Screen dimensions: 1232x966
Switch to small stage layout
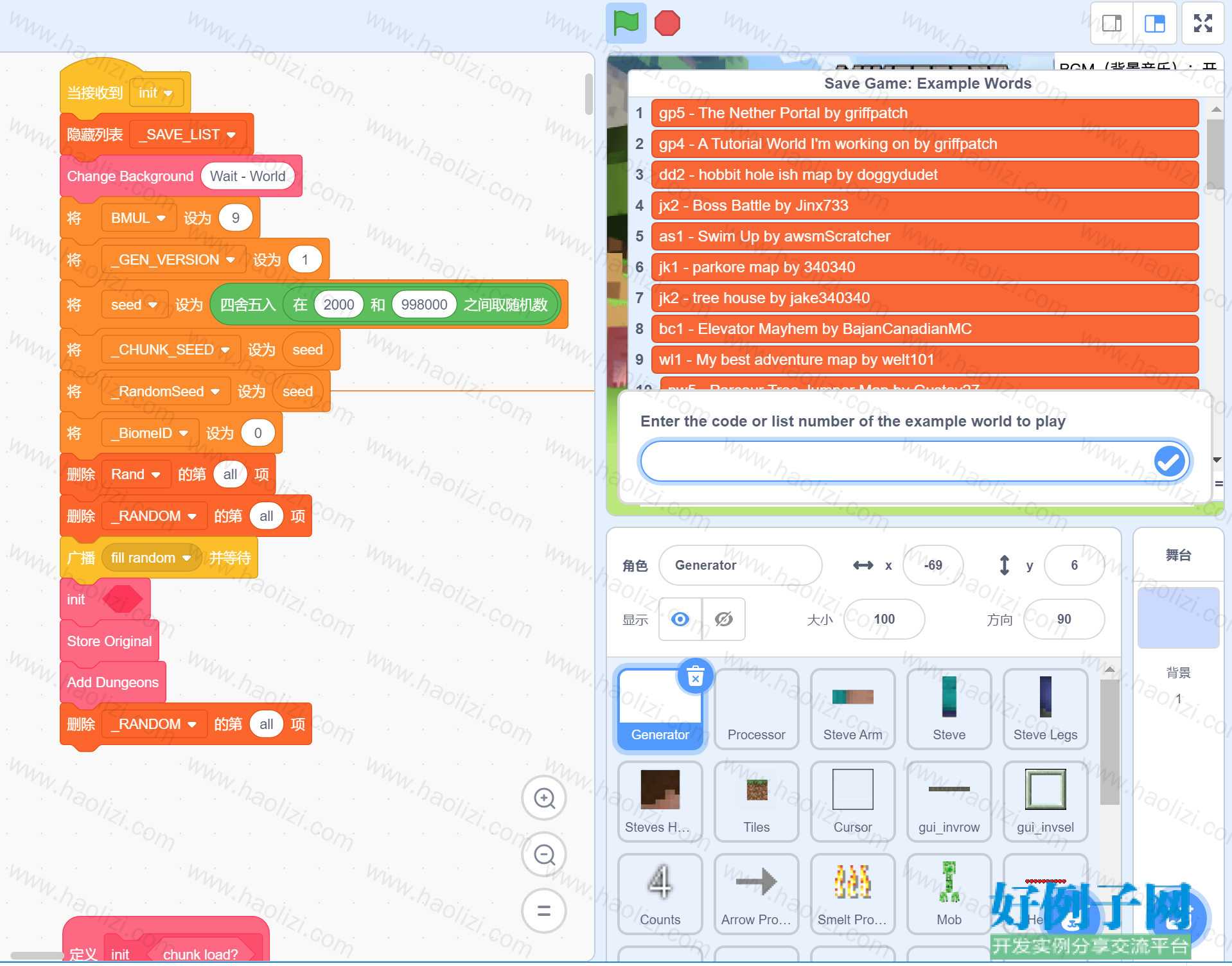[x=1112, y=24]
